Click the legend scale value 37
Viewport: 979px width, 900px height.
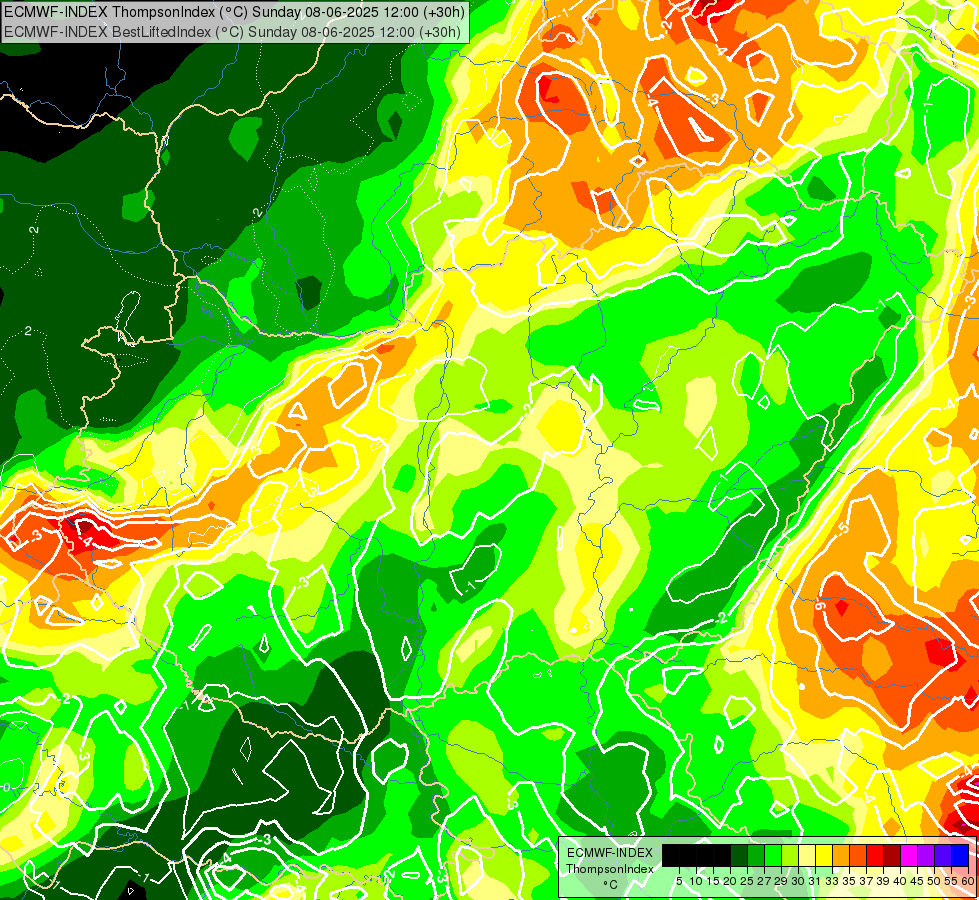[x=867, y=881]
